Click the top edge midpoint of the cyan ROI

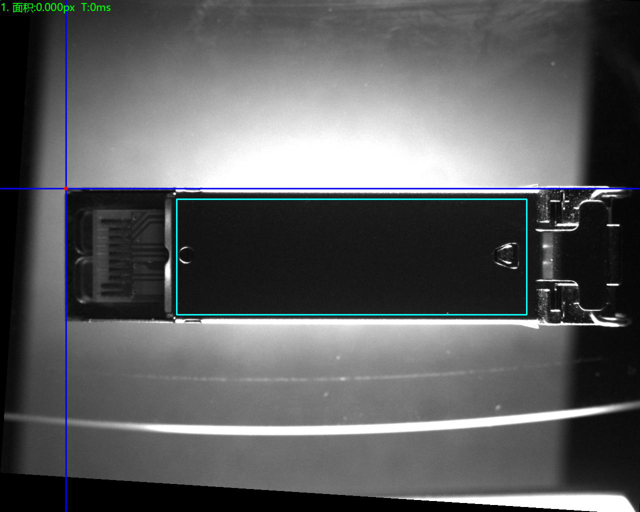pyautogui.click(x=351, y=199)
